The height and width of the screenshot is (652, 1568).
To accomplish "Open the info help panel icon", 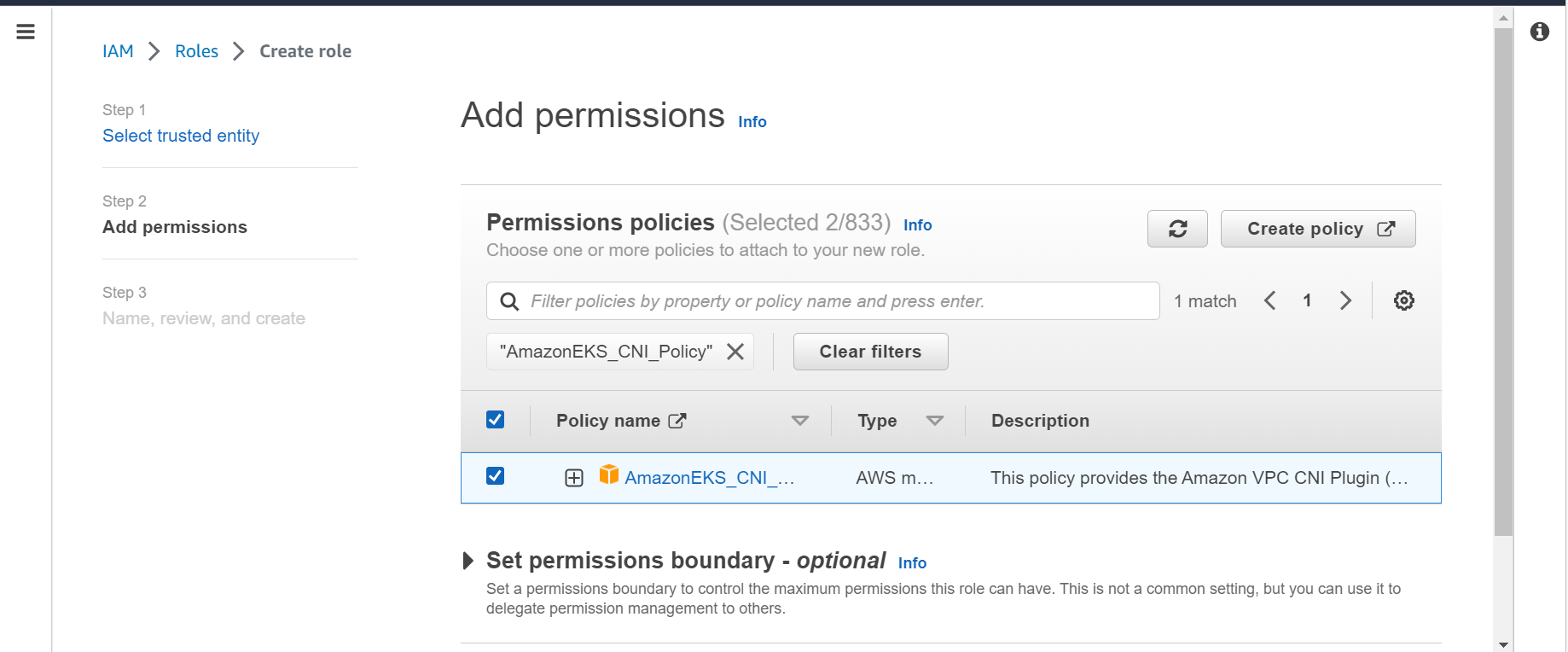I will click(x=1540, y=32).
